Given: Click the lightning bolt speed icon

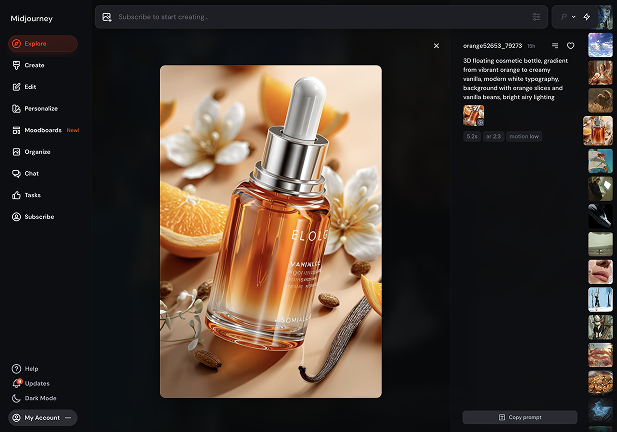Looking at the screenshot, I should tap(586, 17).
